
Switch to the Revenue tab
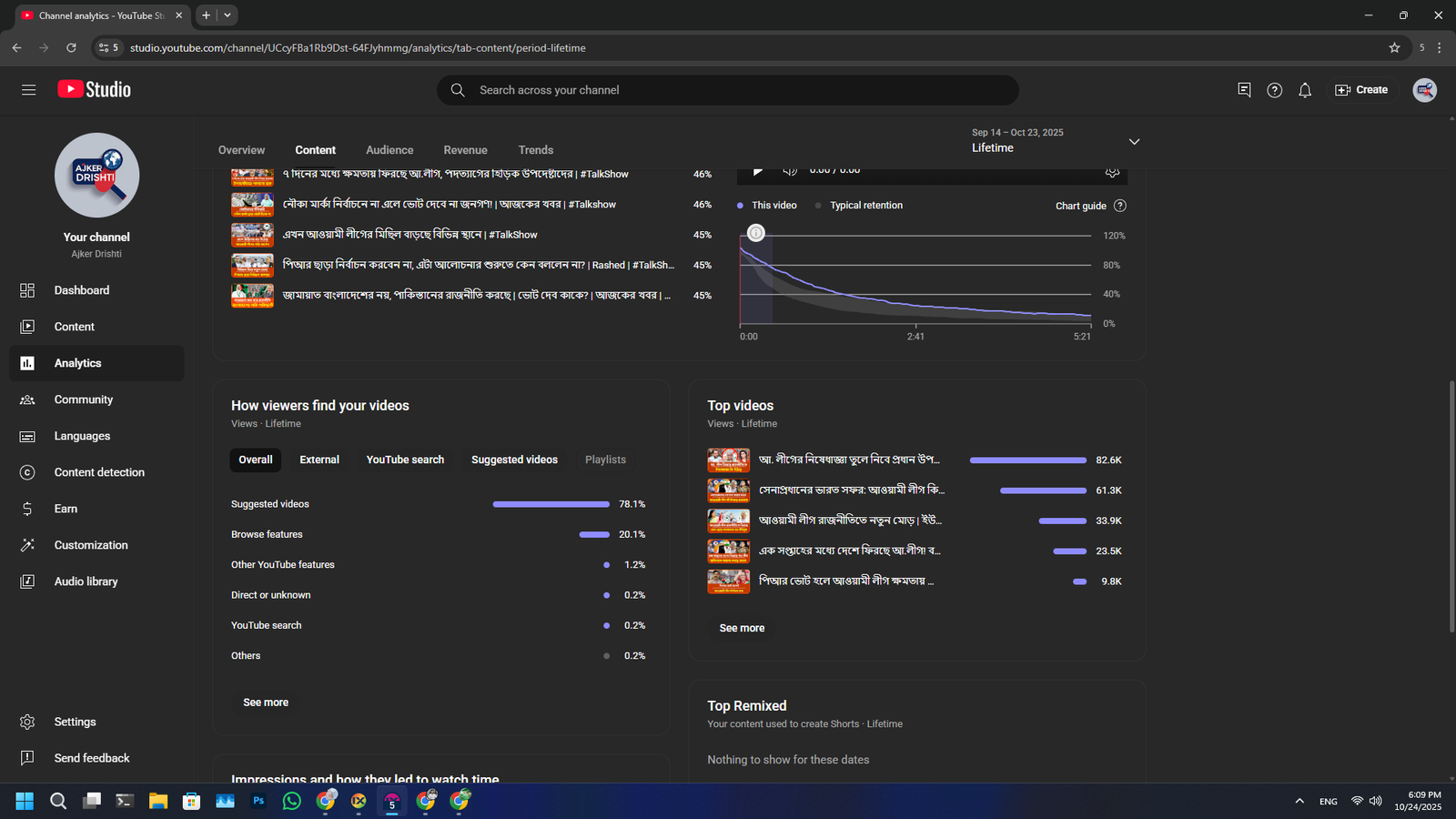(x=465, y=150)
